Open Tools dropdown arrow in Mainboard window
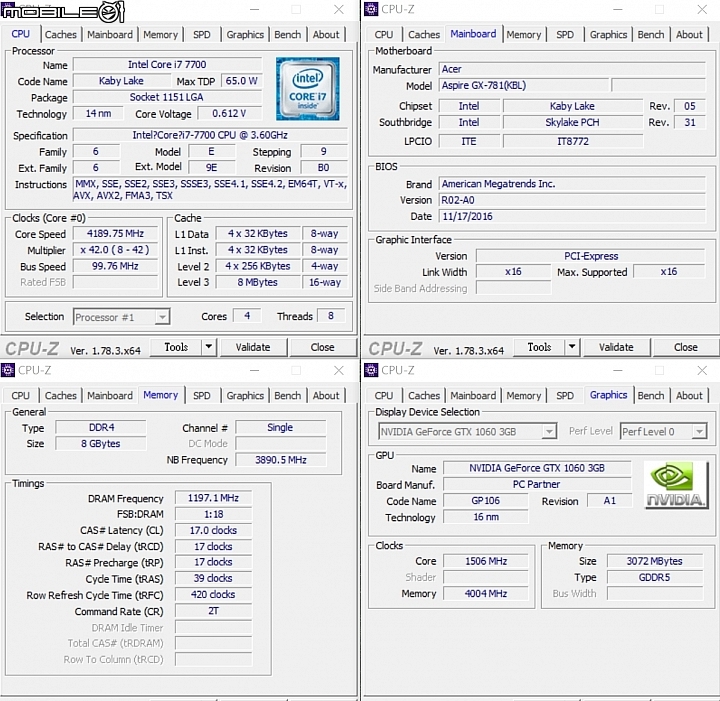The width and height of the screenshot is (720, 701). click(x=572, y=347)
